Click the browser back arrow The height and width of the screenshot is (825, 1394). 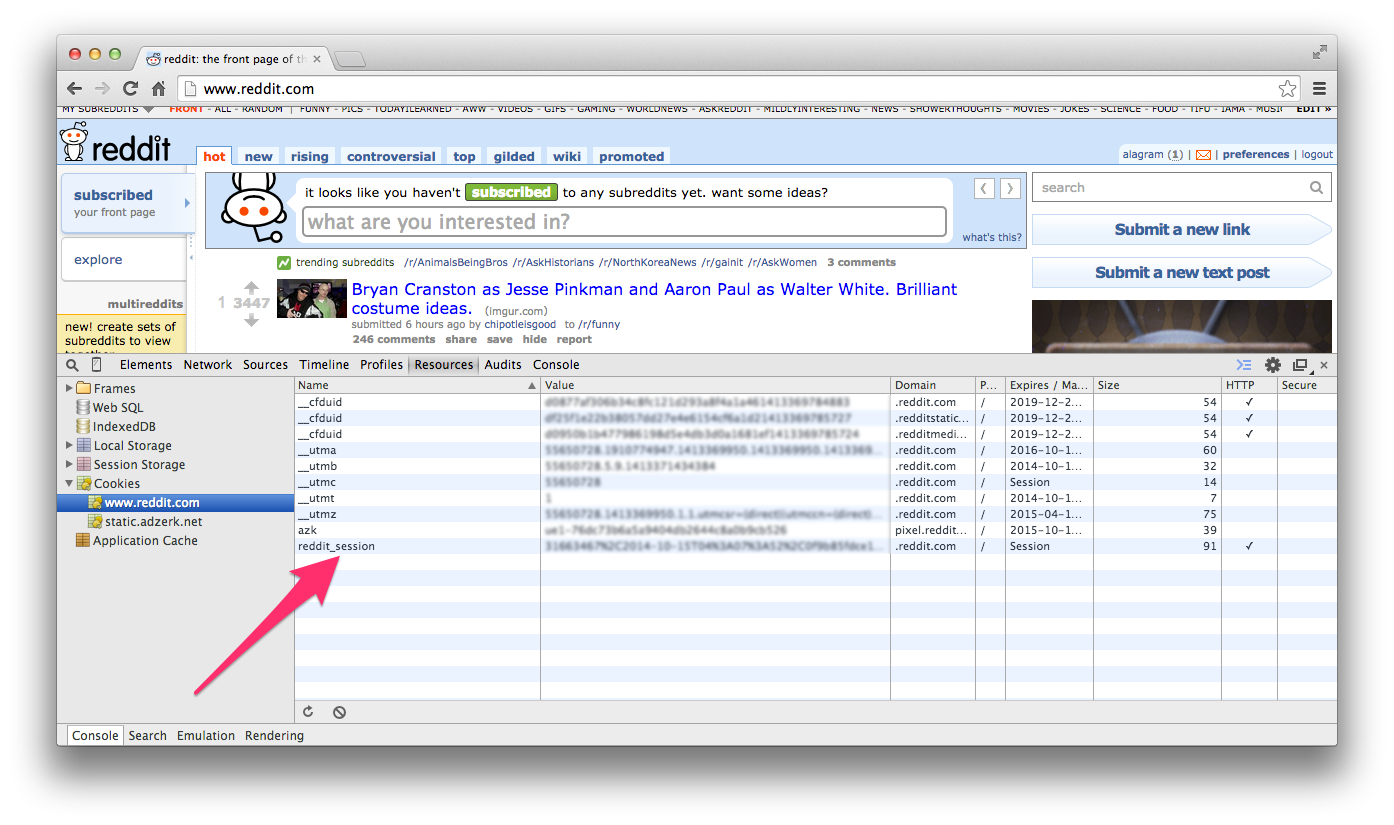(x=75, y=88)
